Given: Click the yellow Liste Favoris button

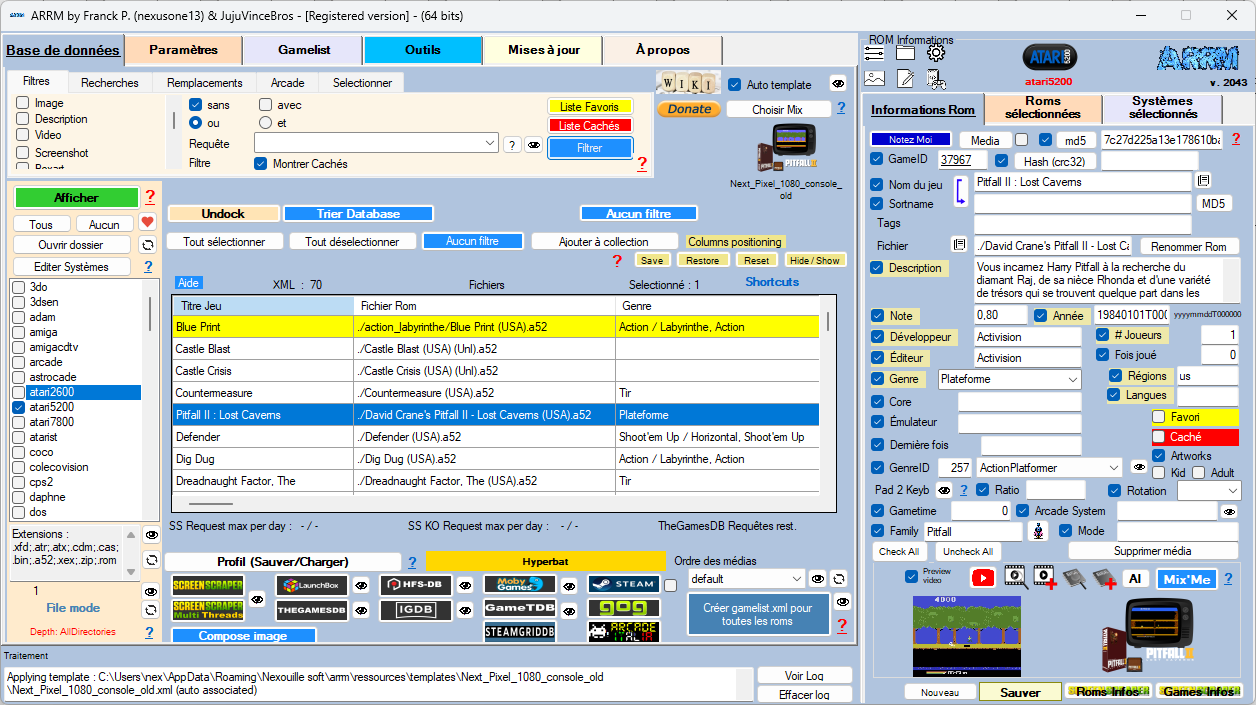Looking at the screenshot, I should 590,107.
